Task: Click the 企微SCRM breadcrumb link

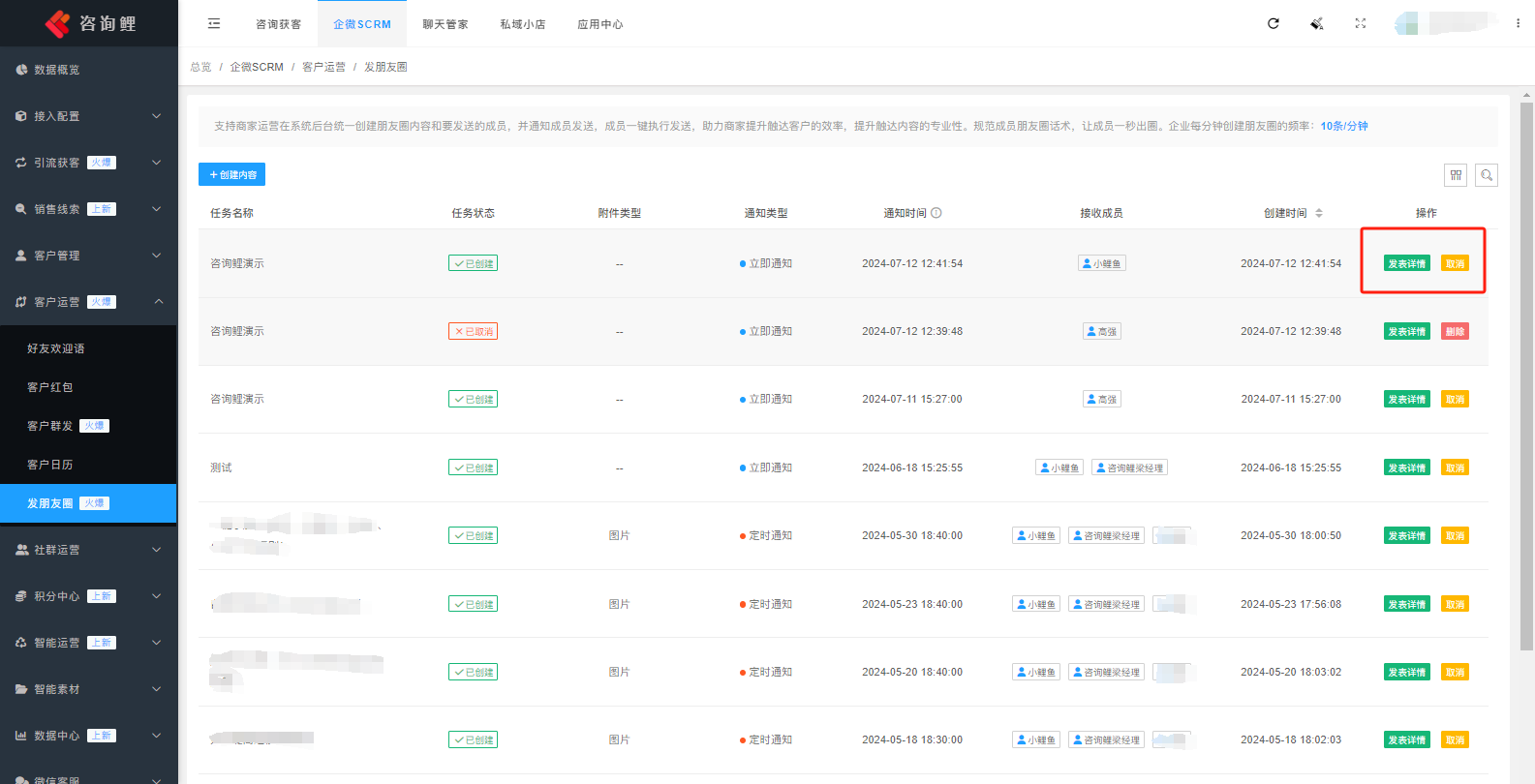Action: [257, 67]
